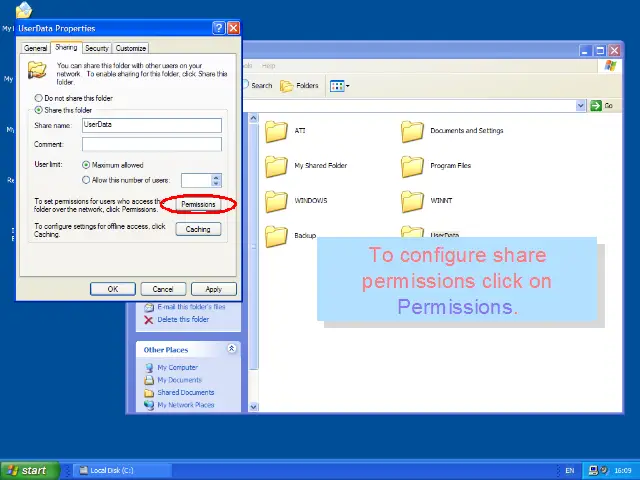640x480 pixels.
Task: Click the My Network Places link
Action: [186, 405]
